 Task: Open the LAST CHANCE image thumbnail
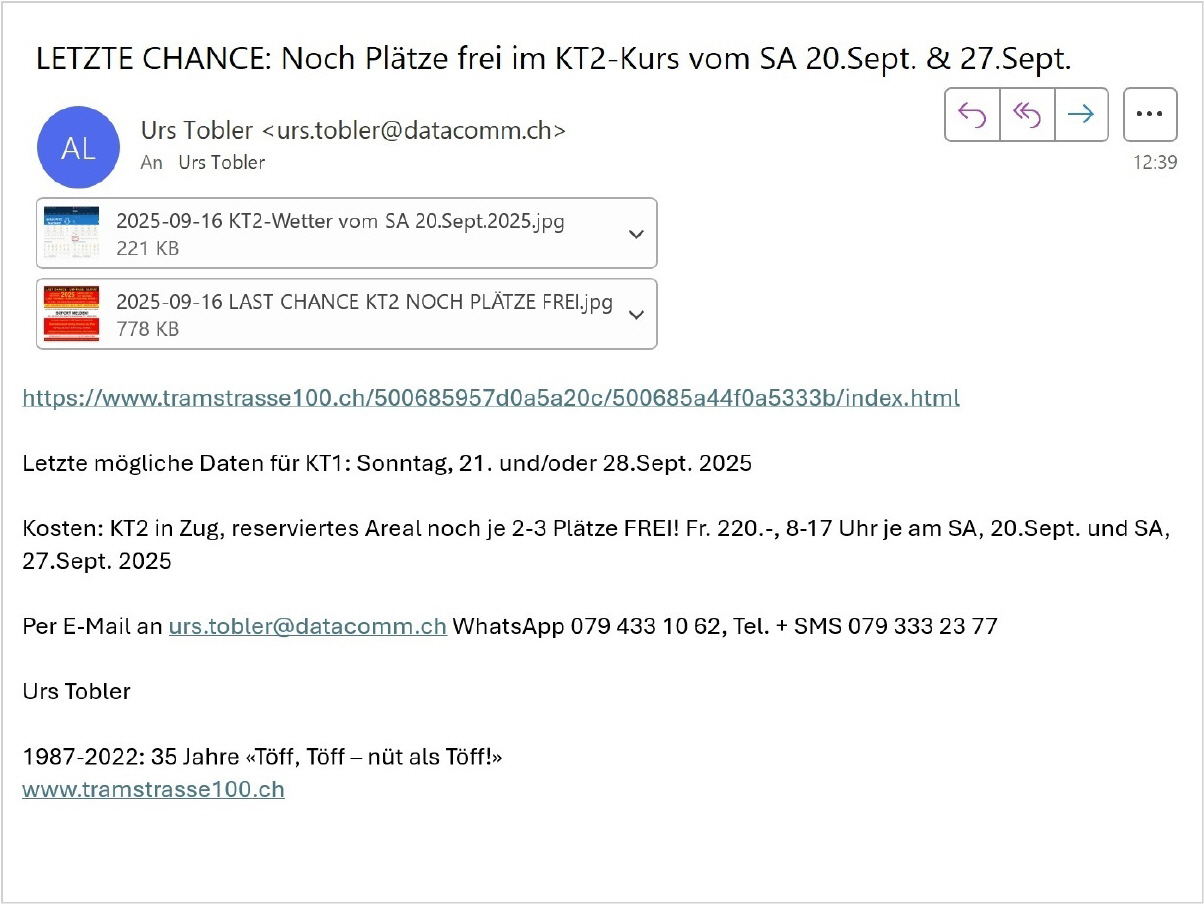click(x=71, y=314)
